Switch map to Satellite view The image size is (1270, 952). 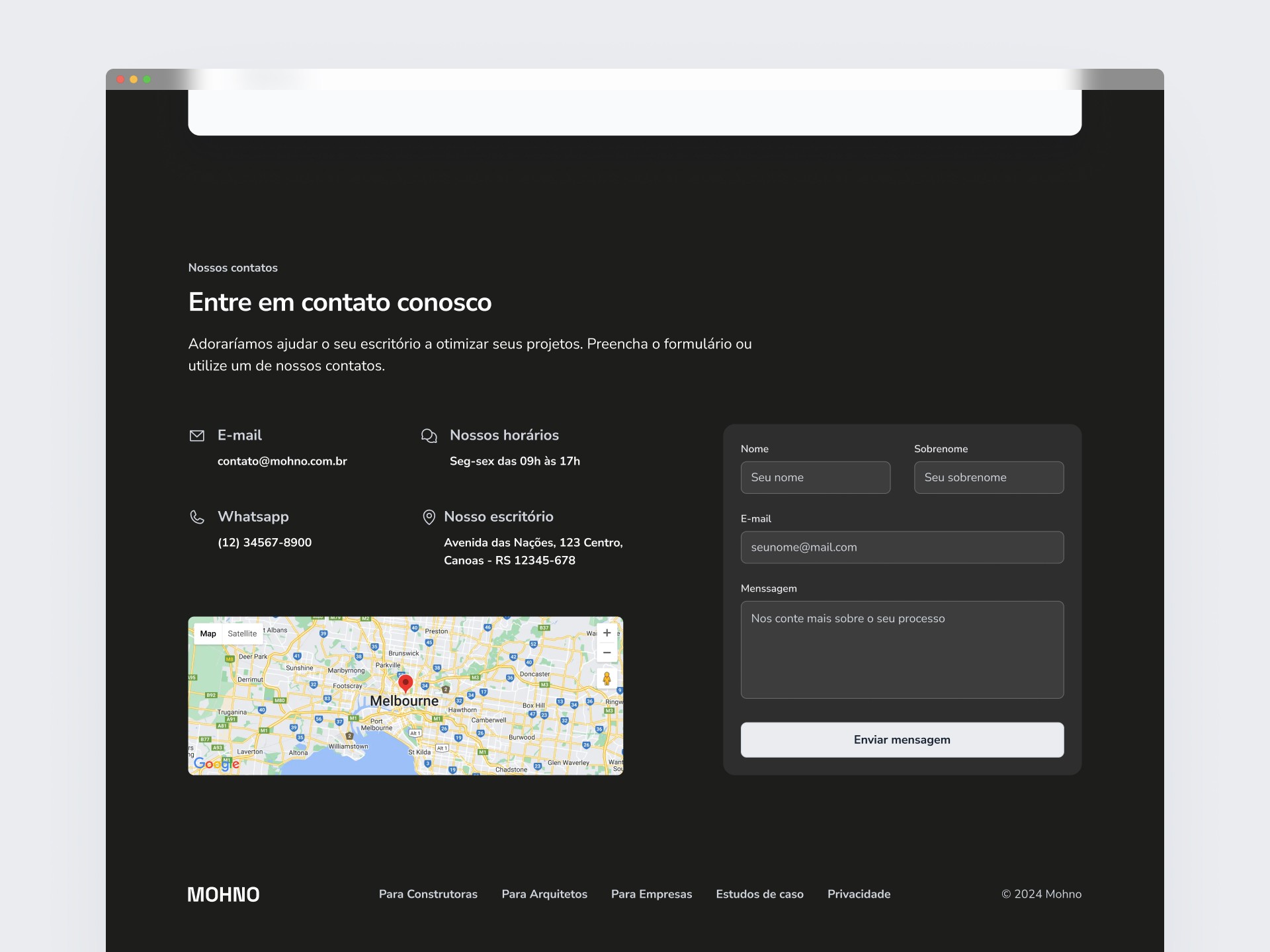click(242, 633)
